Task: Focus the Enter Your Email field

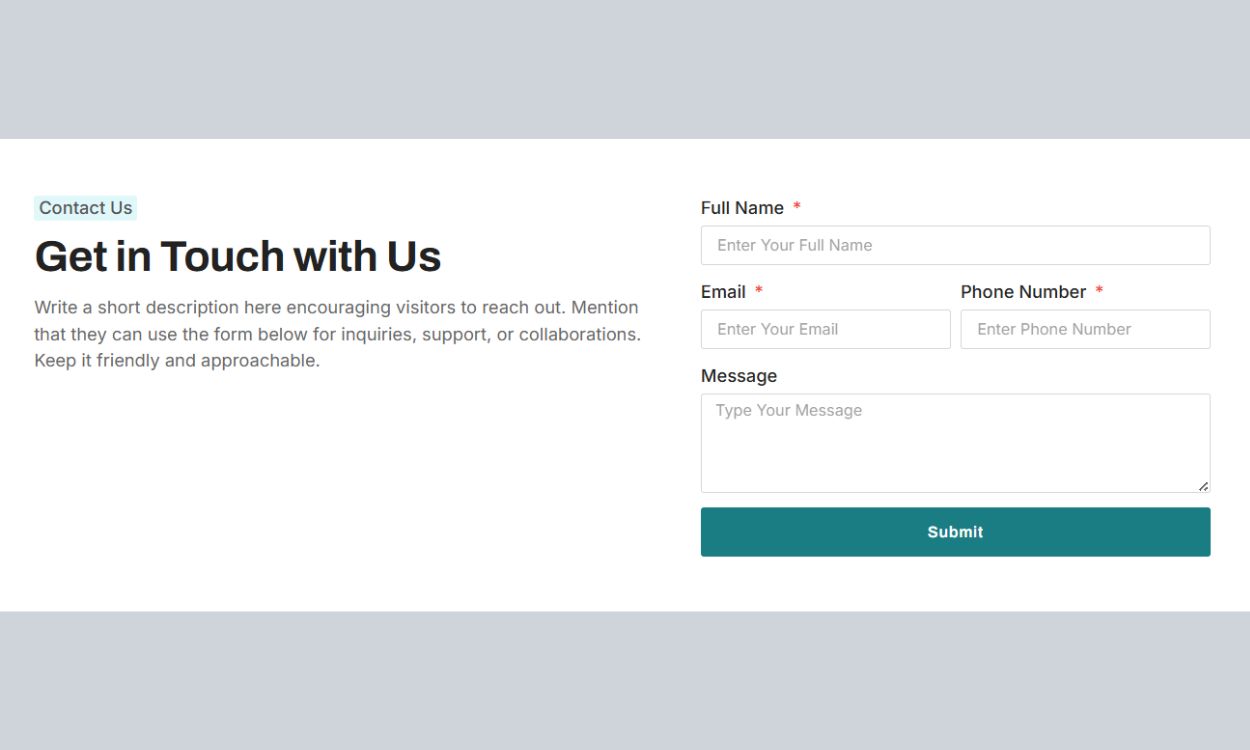Action: 825,329
